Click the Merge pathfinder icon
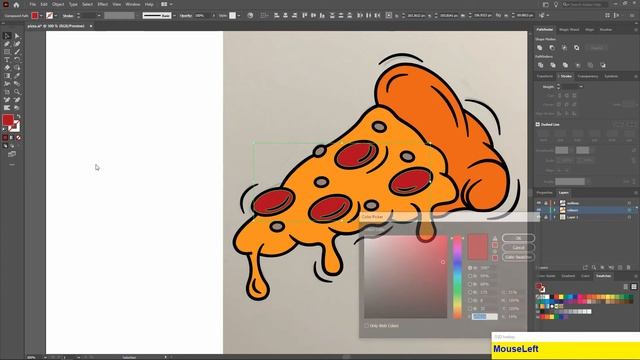The height and width of the screenshot is (360, 640). [565, 65]
